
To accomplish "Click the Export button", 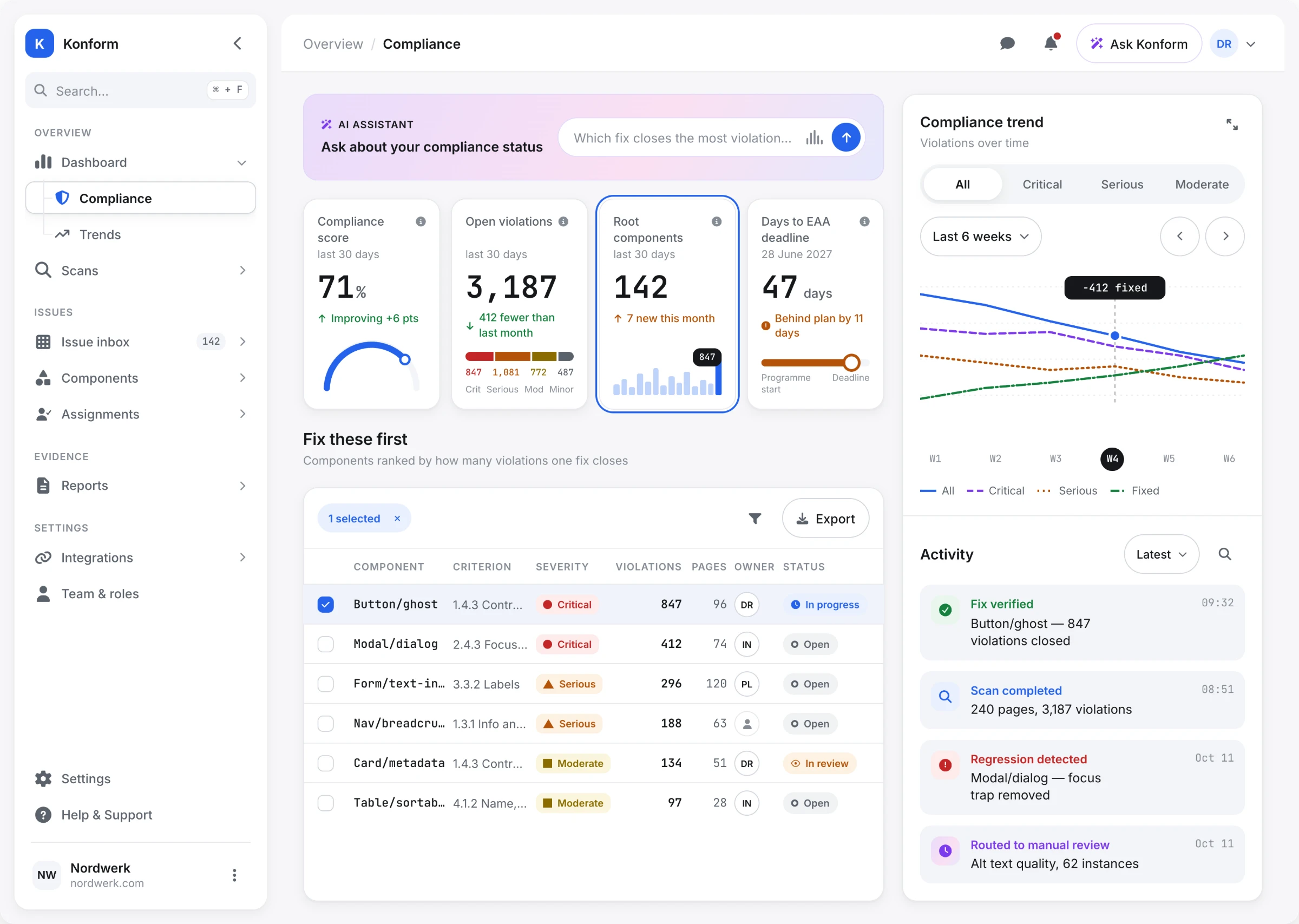I will (x=825, y=519).
